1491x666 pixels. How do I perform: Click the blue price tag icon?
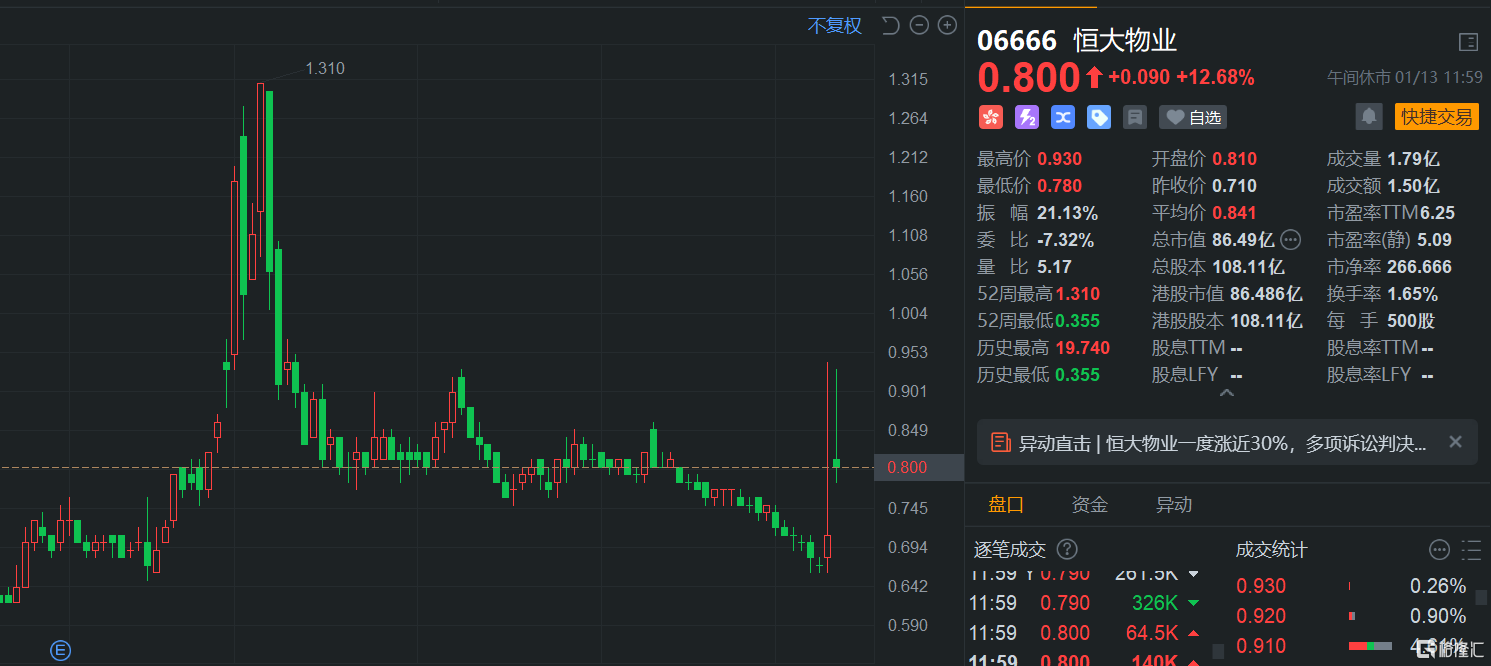coord(1098,117)
